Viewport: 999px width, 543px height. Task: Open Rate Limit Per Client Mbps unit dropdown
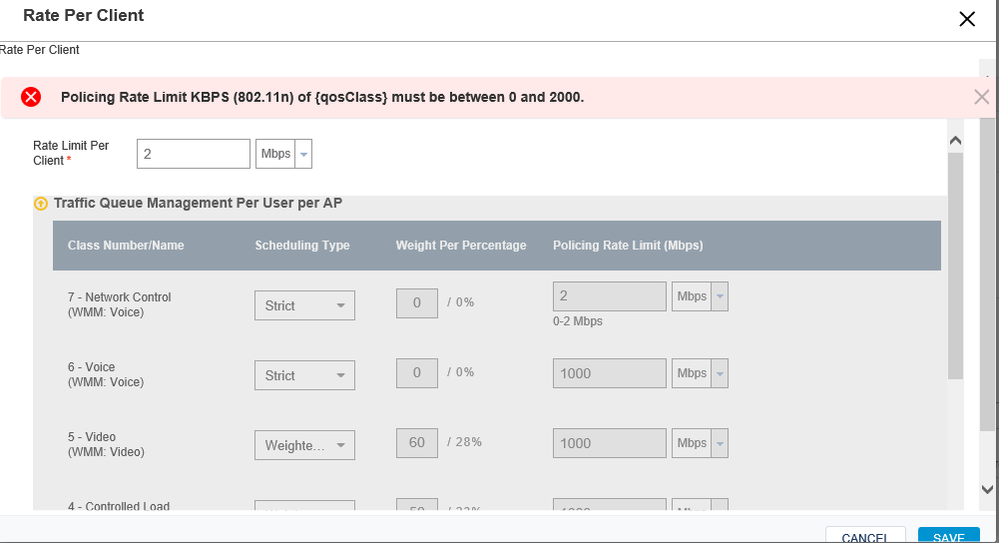[285, 154]
